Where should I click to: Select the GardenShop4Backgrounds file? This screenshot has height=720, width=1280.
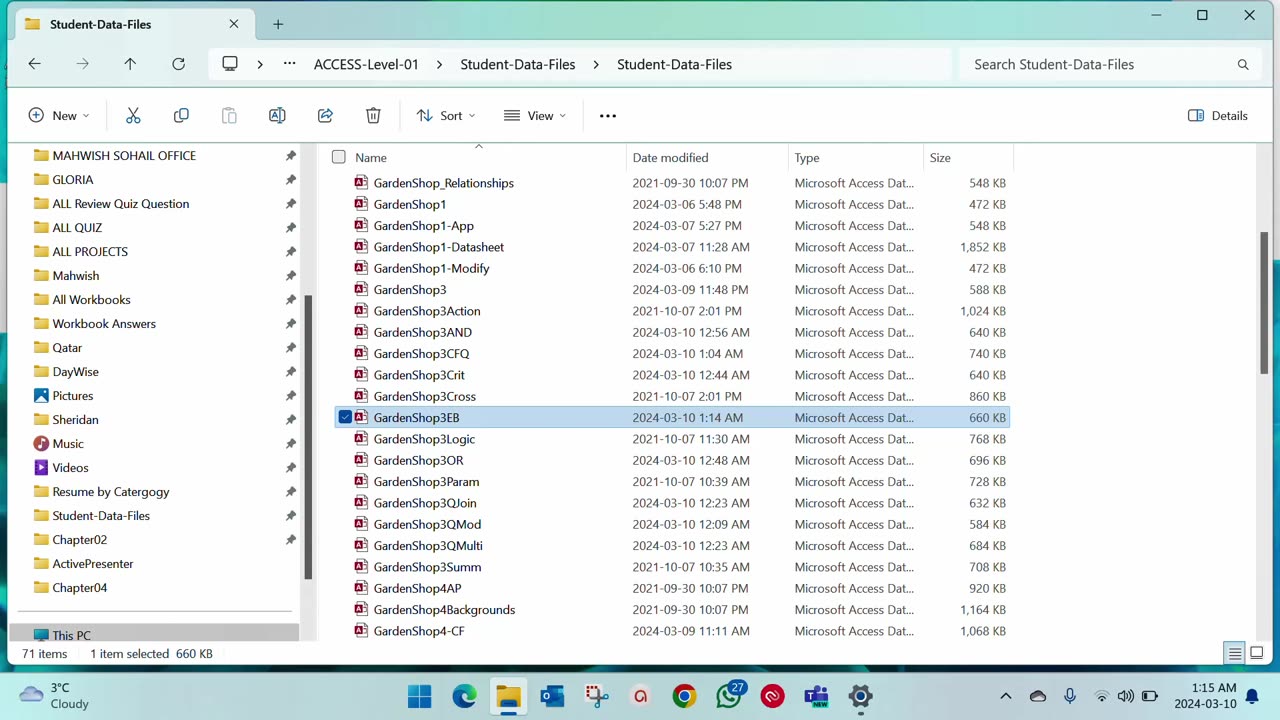444,610
